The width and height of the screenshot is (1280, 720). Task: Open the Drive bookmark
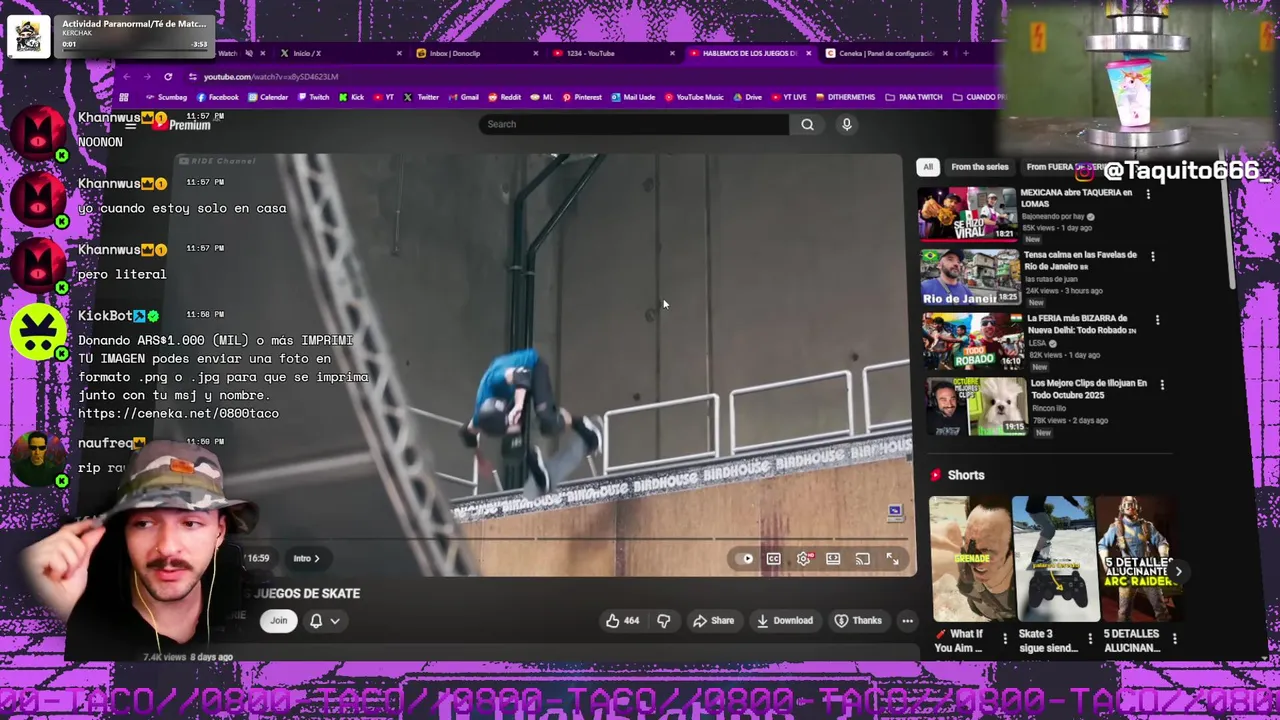pyautogui.click(x=747, y=97)
